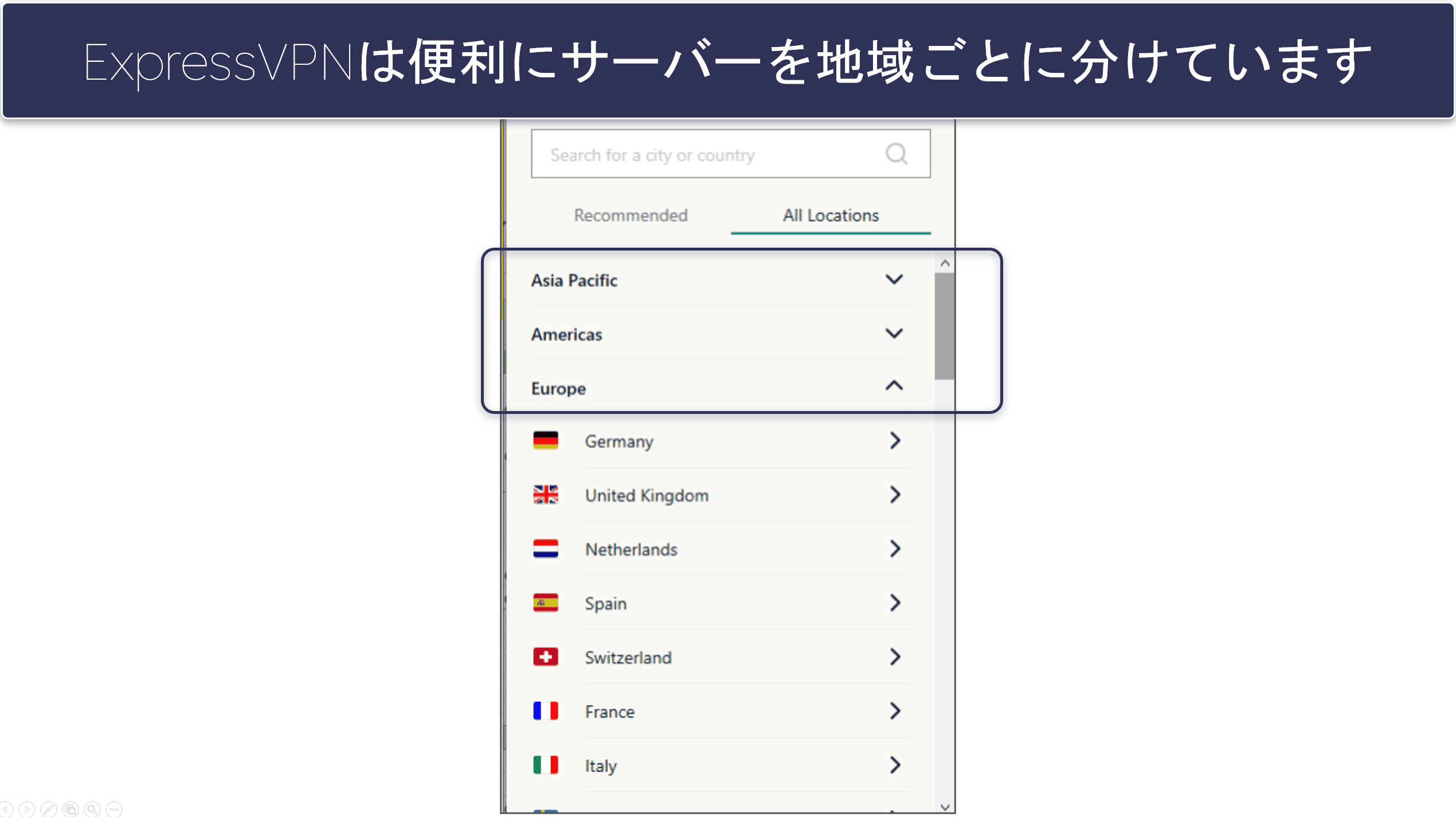
Task: Click the United Kingdom flag icon
Action: [545, 494]
